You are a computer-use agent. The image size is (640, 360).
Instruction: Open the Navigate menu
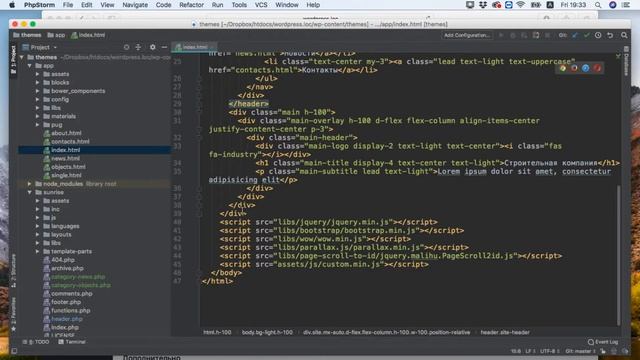[x=135, y=5]
